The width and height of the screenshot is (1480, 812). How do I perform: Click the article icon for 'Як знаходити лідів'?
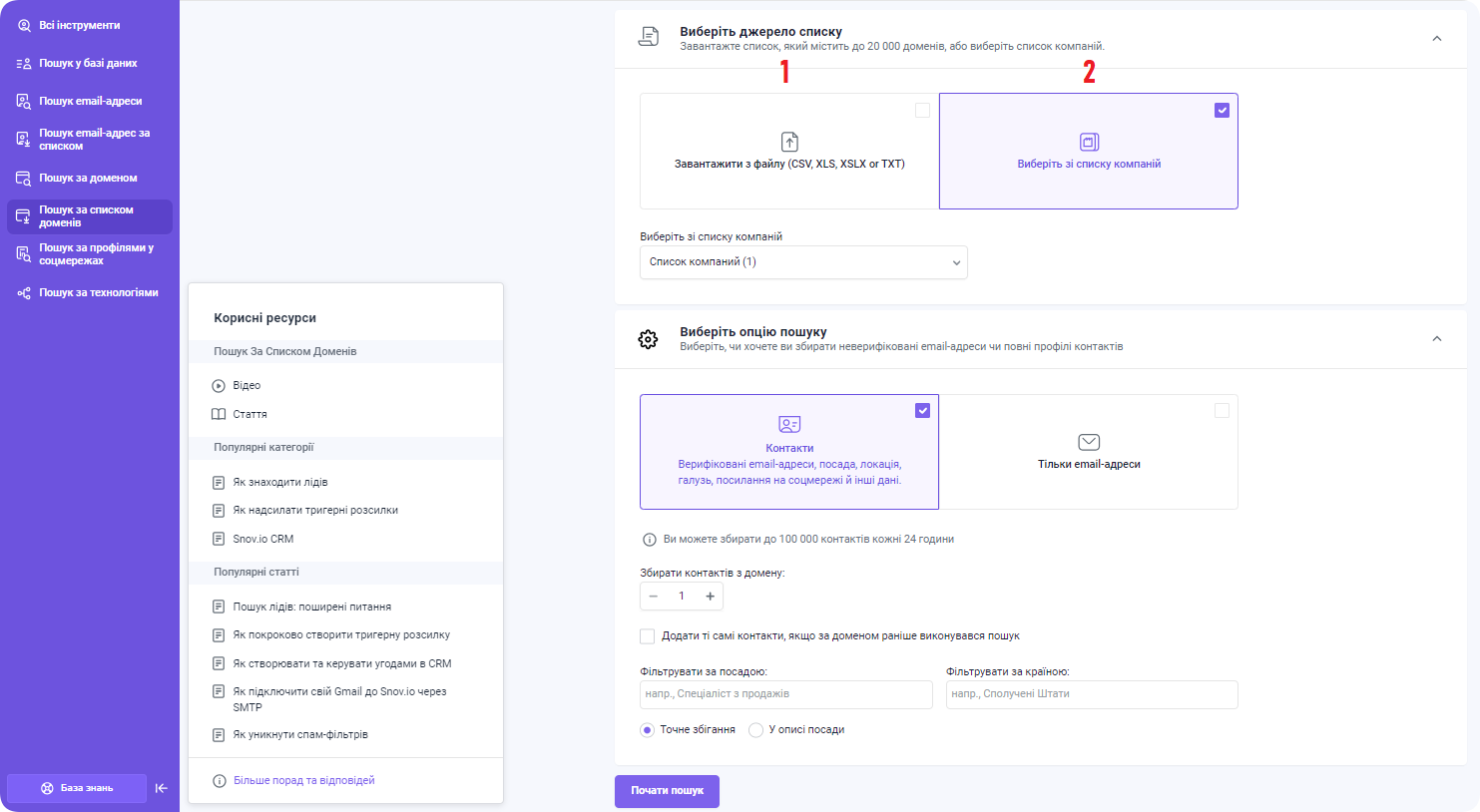[x=219, y=482]
